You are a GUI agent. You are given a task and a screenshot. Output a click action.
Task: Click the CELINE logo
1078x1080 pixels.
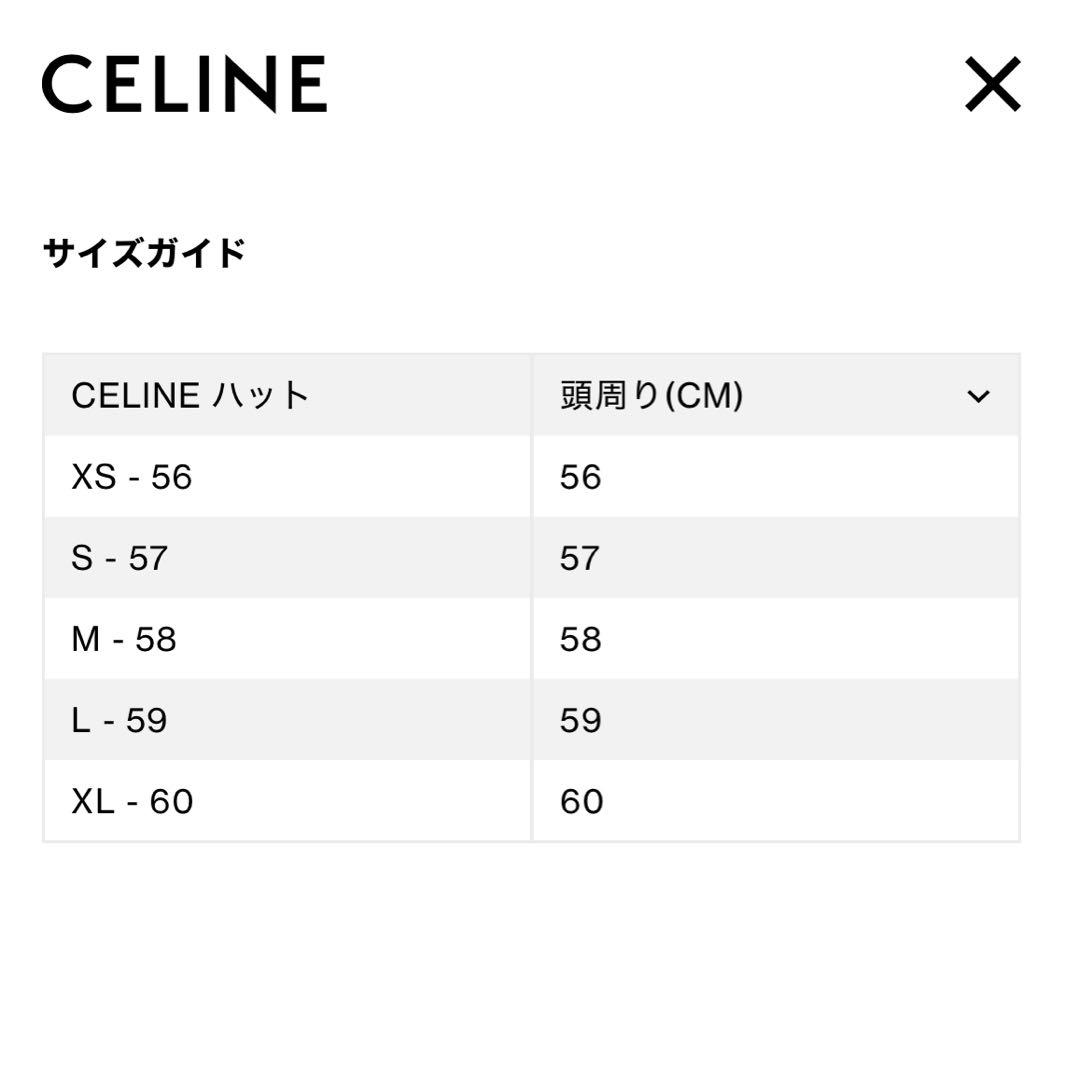click(185, 85)
